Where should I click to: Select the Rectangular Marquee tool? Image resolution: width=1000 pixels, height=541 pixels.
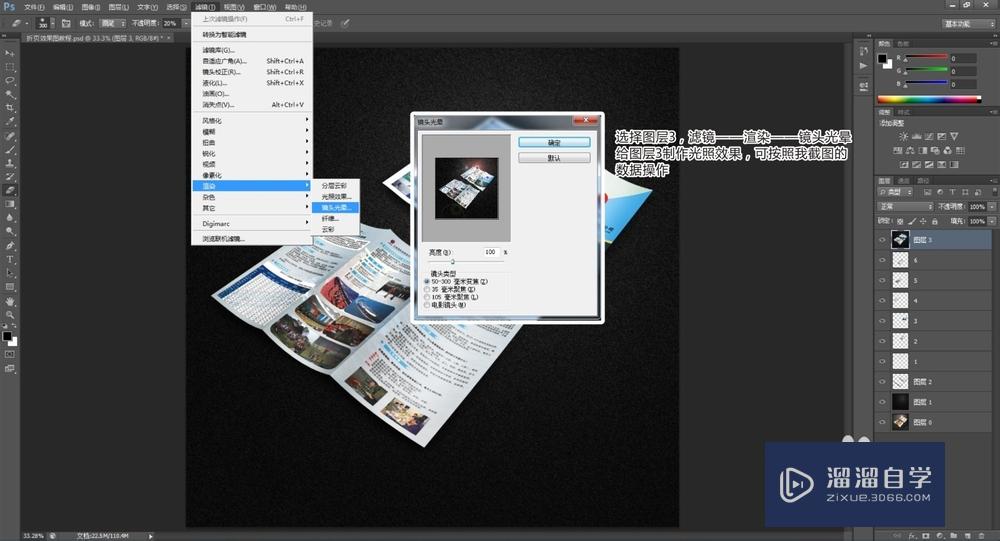[x=10, y=67]
